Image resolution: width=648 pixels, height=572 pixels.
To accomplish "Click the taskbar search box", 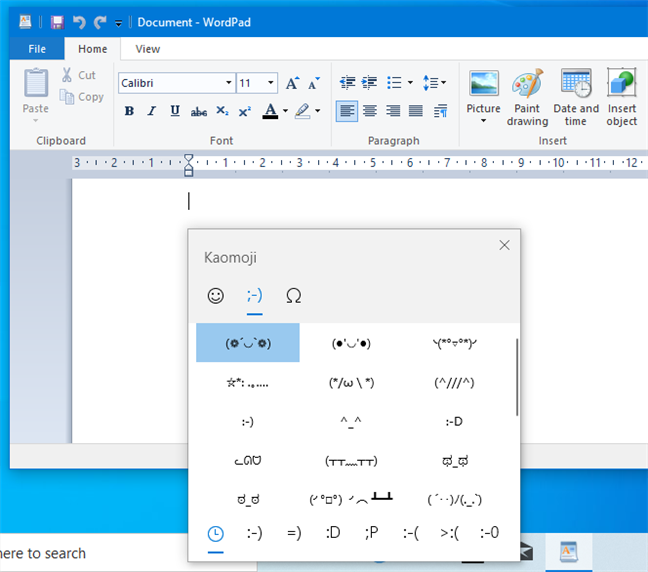I will click(x=94, y=553).
